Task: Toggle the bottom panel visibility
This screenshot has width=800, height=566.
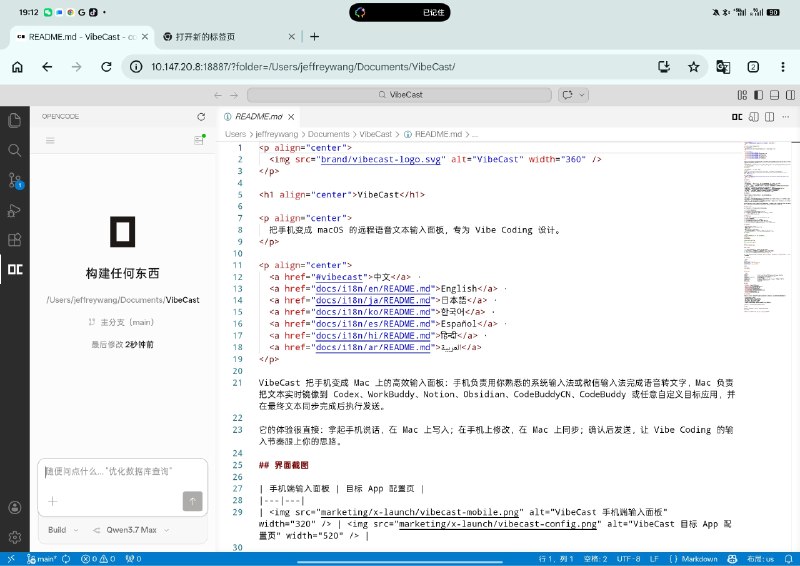Action: pos(774,95)
